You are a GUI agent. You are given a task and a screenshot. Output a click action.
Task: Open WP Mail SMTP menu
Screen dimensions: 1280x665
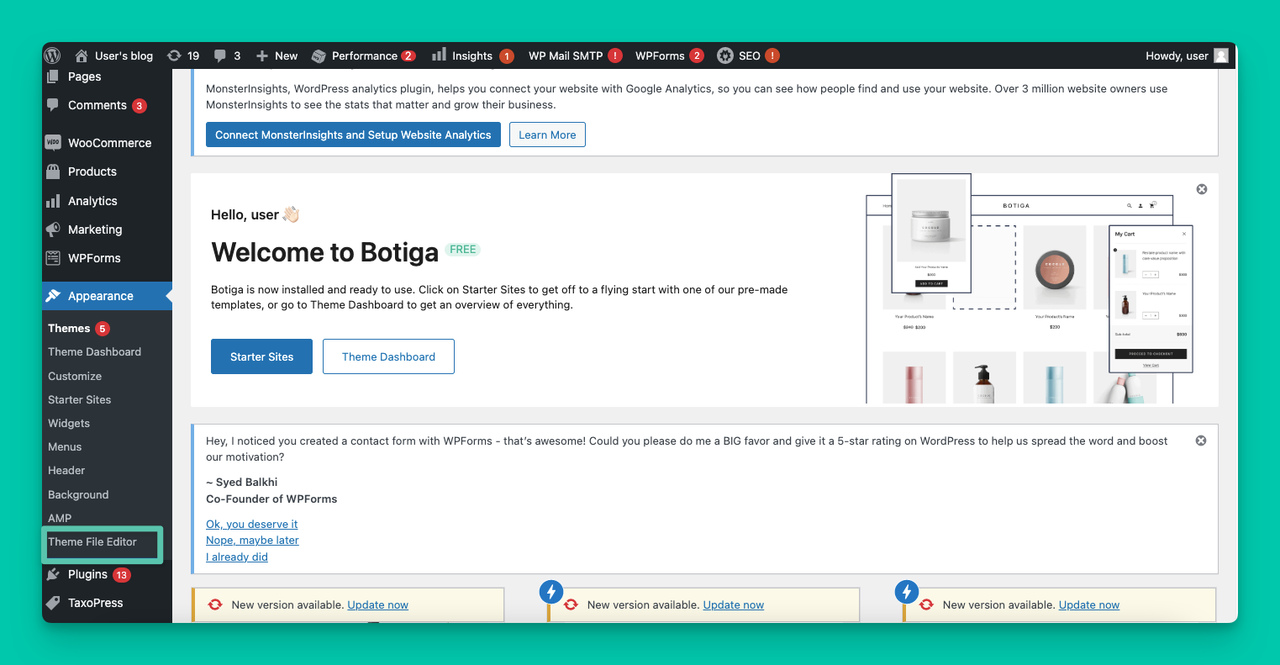(x=575, y=56)
